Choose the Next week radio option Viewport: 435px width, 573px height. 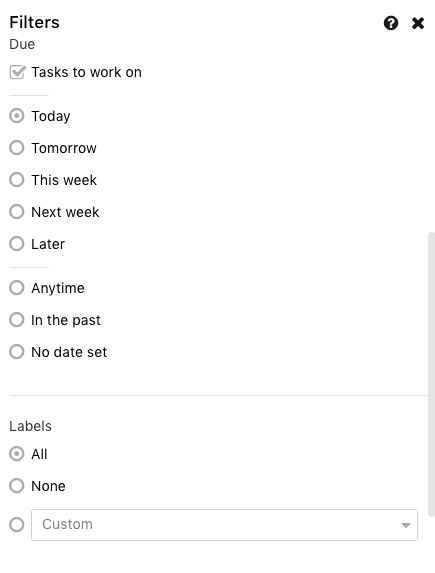click(17, 212)
